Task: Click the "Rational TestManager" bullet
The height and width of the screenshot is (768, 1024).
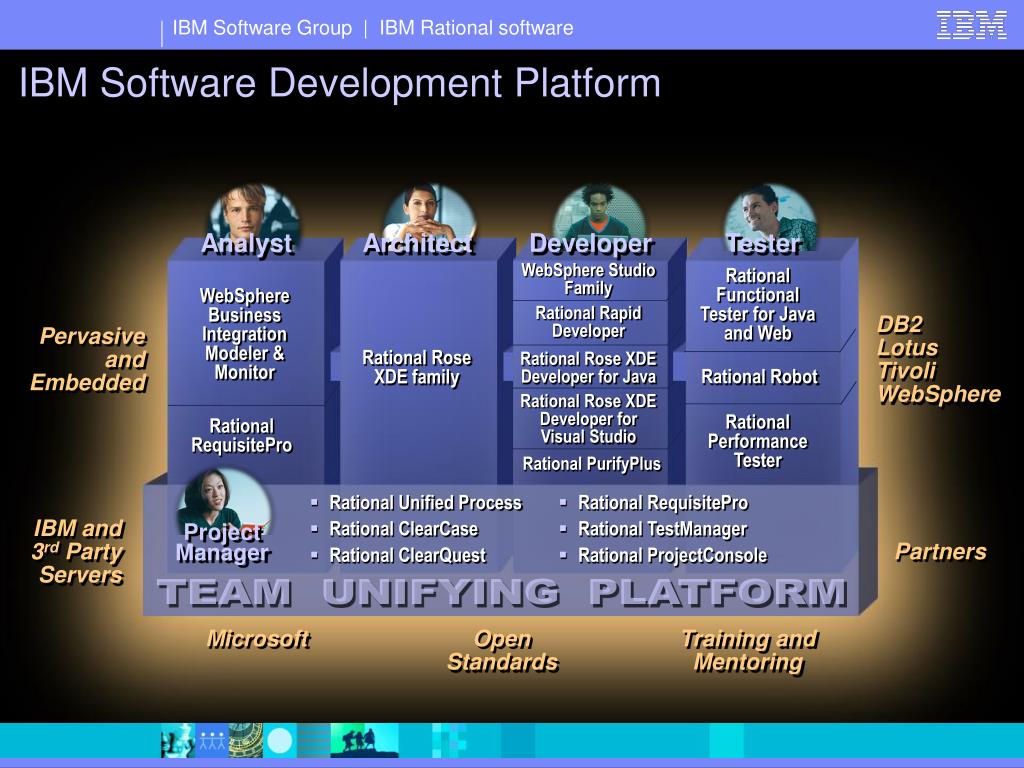Action: tap(662, 529)
